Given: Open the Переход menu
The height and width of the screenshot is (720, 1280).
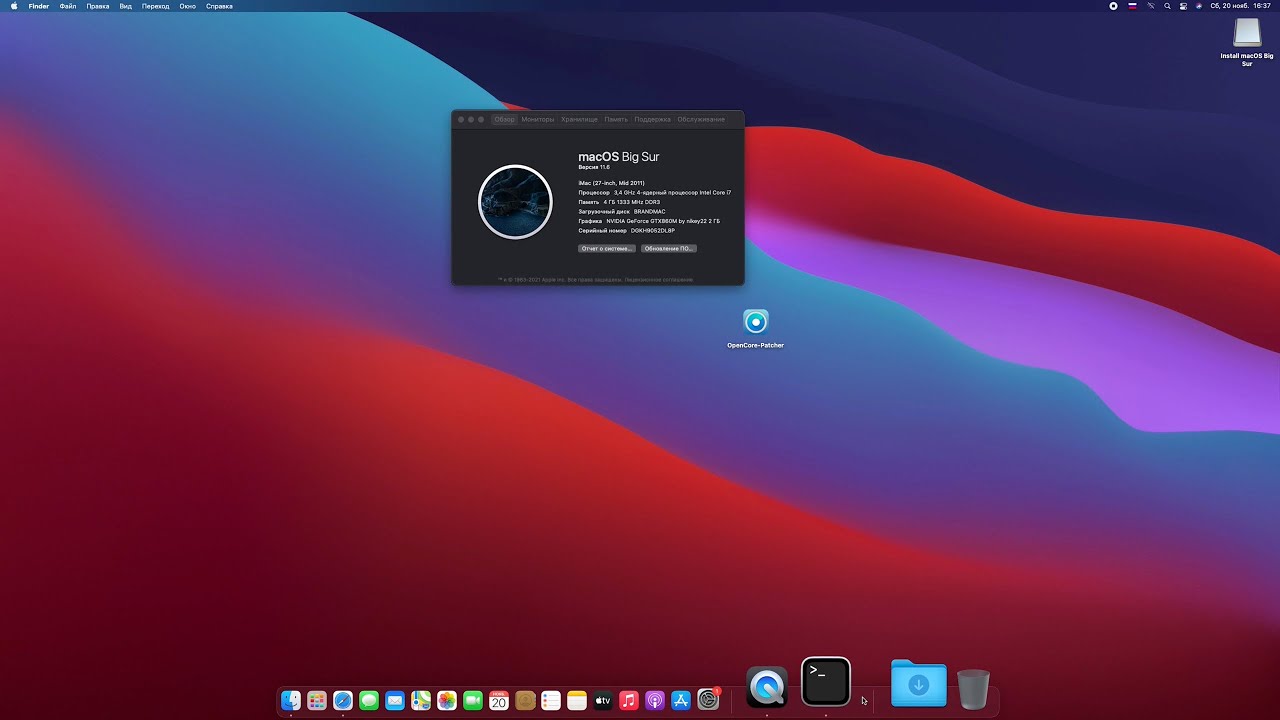Looking at the screenshot, I should click(155, 6).
